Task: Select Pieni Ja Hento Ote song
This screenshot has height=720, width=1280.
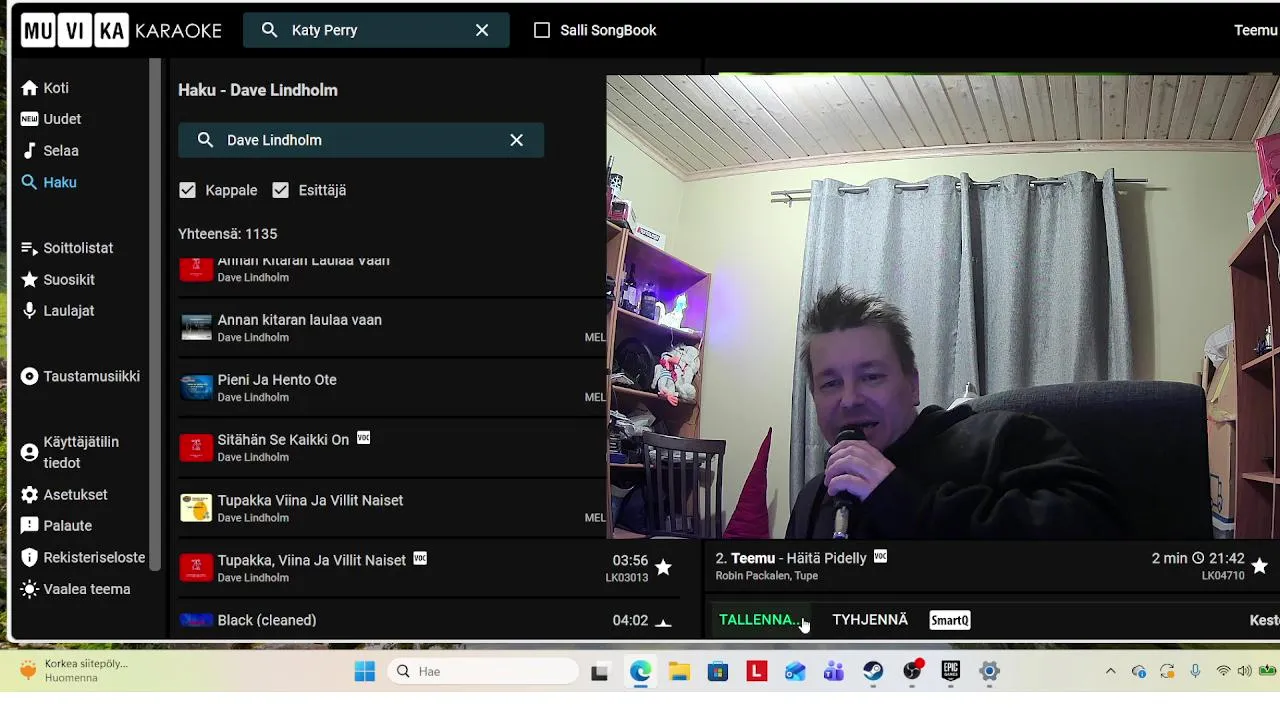Action: (x=392, y=387)
